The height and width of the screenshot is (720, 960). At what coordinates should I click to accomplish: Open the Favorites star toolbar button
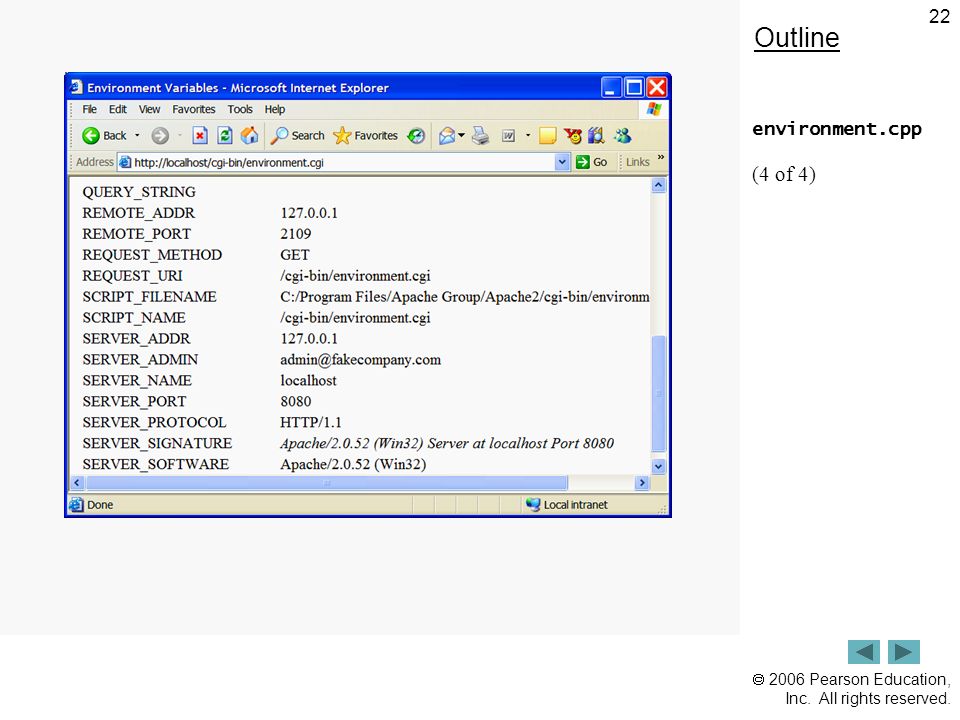tap(366, 135)
